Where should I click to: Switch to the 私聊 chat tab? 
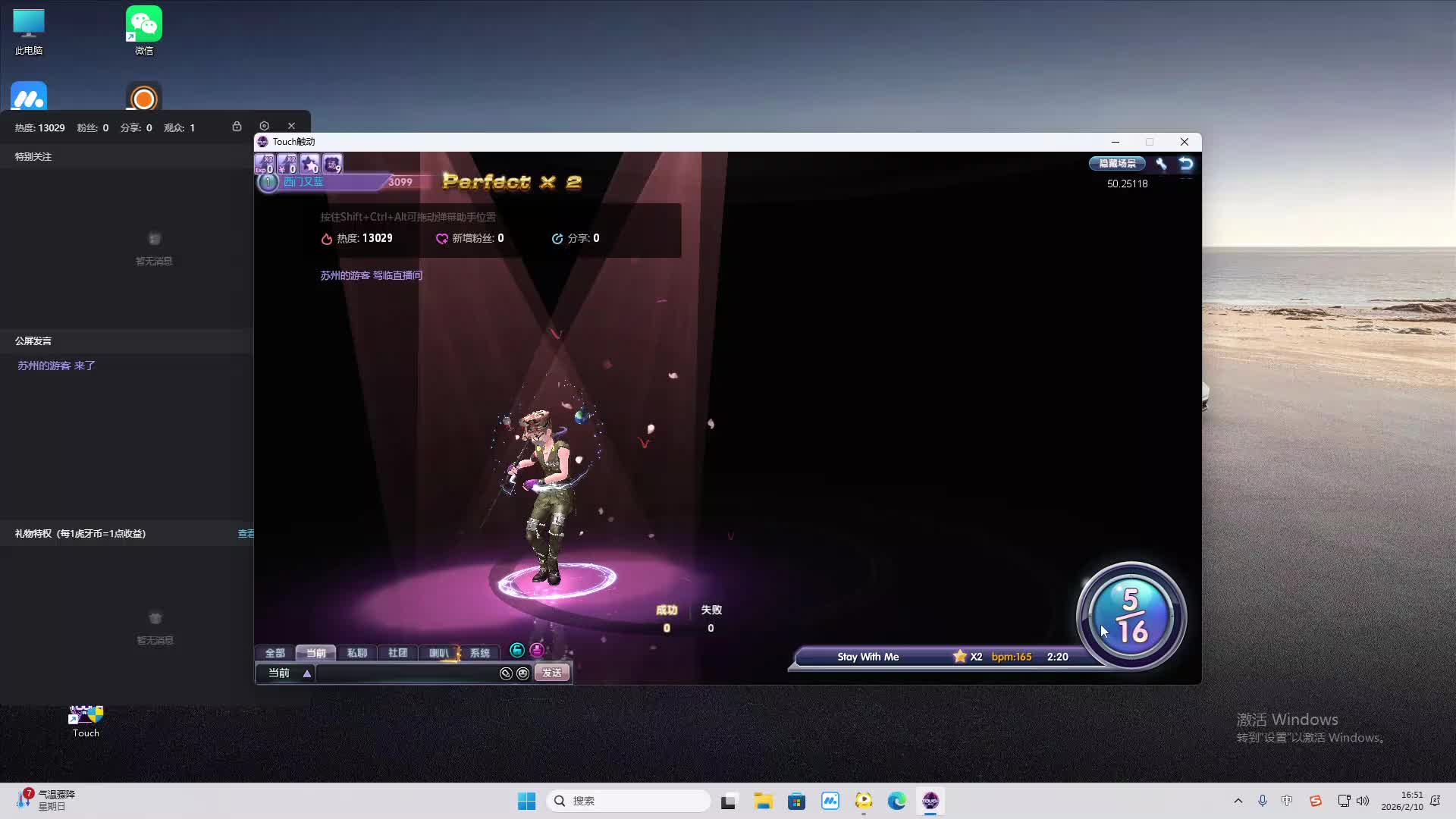click(357, 653)
